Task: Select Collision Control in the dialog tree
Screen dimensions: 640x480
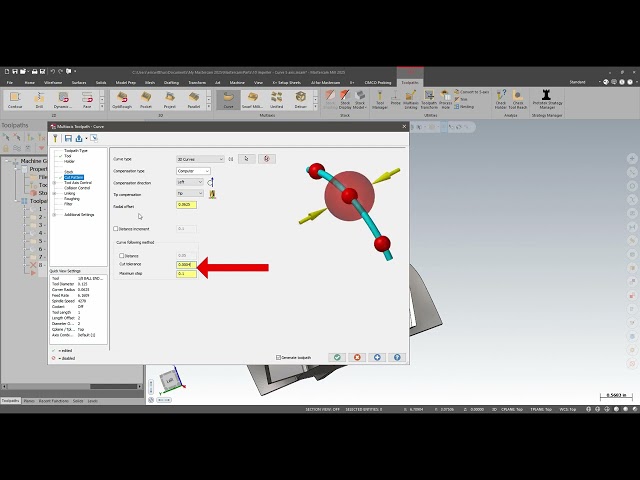Action: click(x=77, y=188)
